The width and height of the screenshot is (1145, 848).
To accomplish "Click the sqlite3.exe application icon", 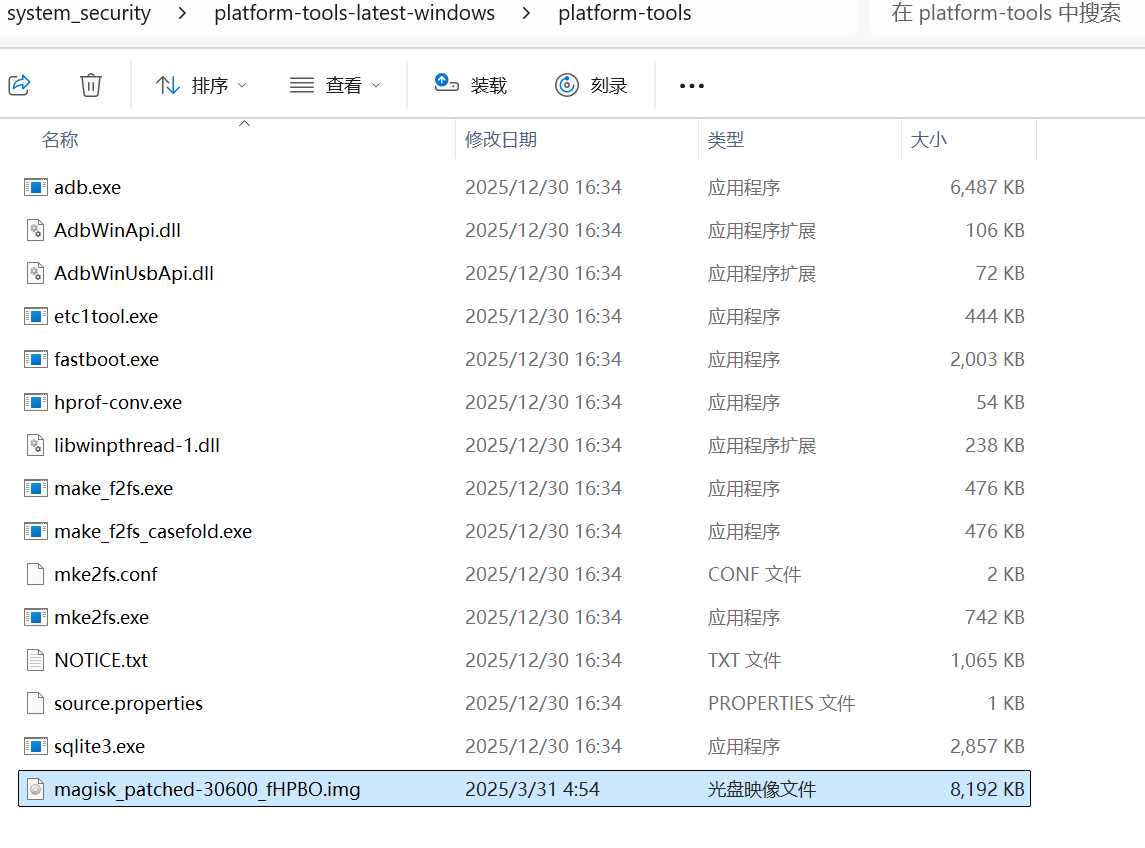I will (36, 746).
